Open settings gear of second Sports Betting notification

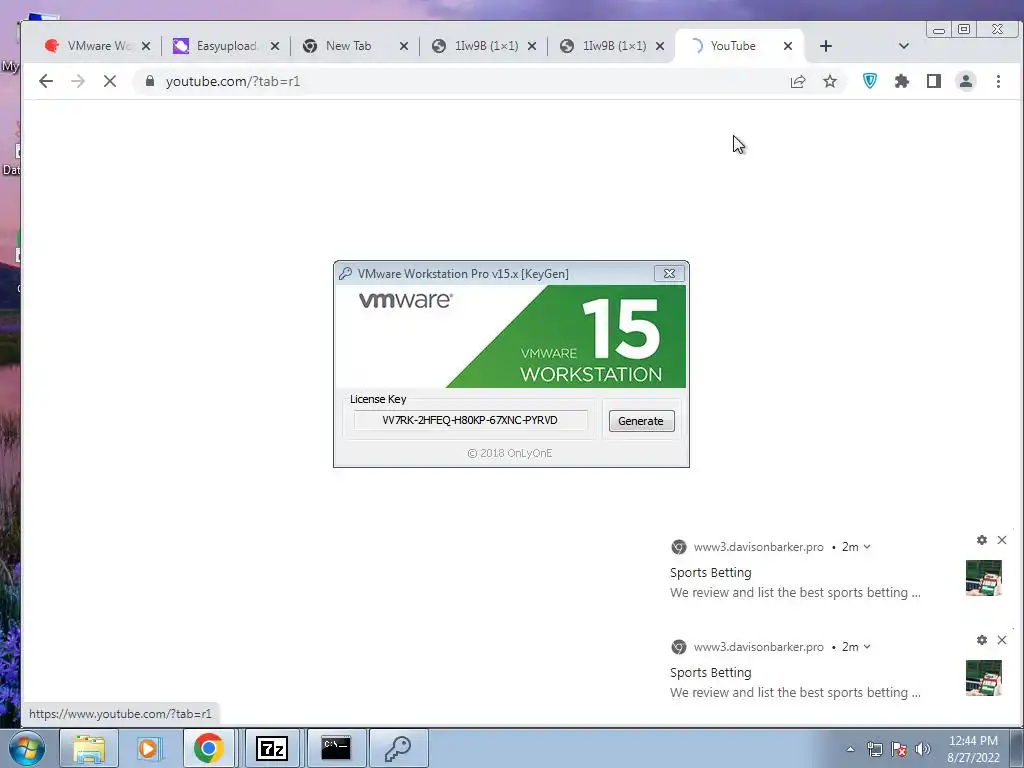pyautogui.click(x=982, y=640)
